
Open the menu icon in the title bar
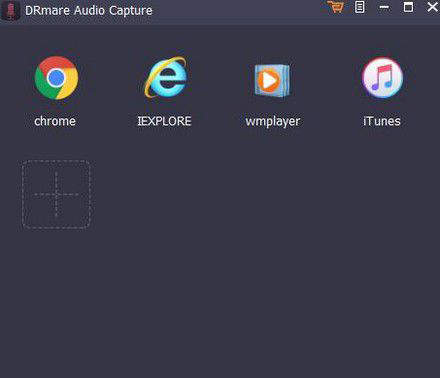pyautogui.click(x=359, y=7)
